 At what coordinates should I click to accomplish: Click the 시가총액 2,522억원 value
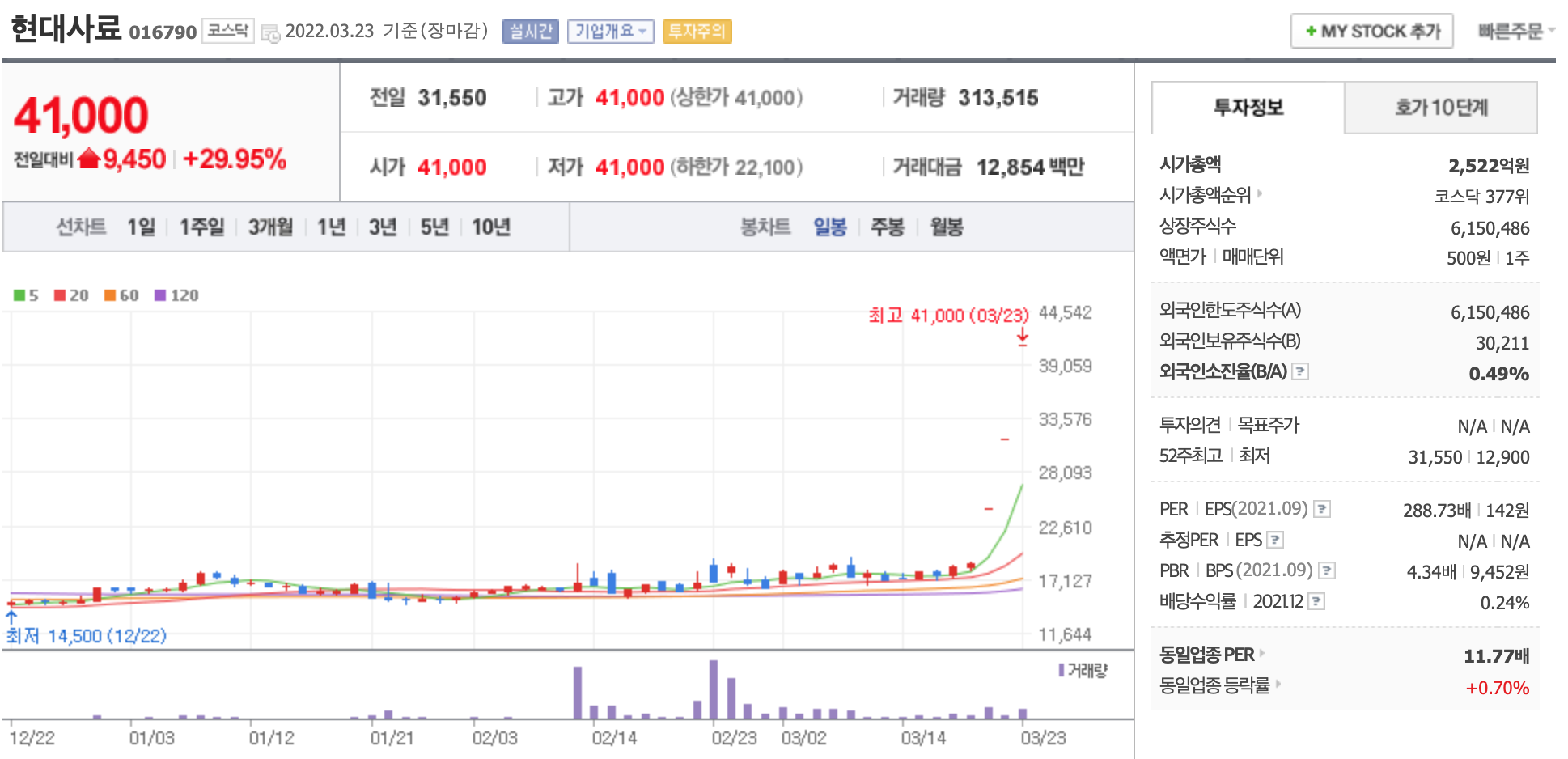[x=1489, y=166]
